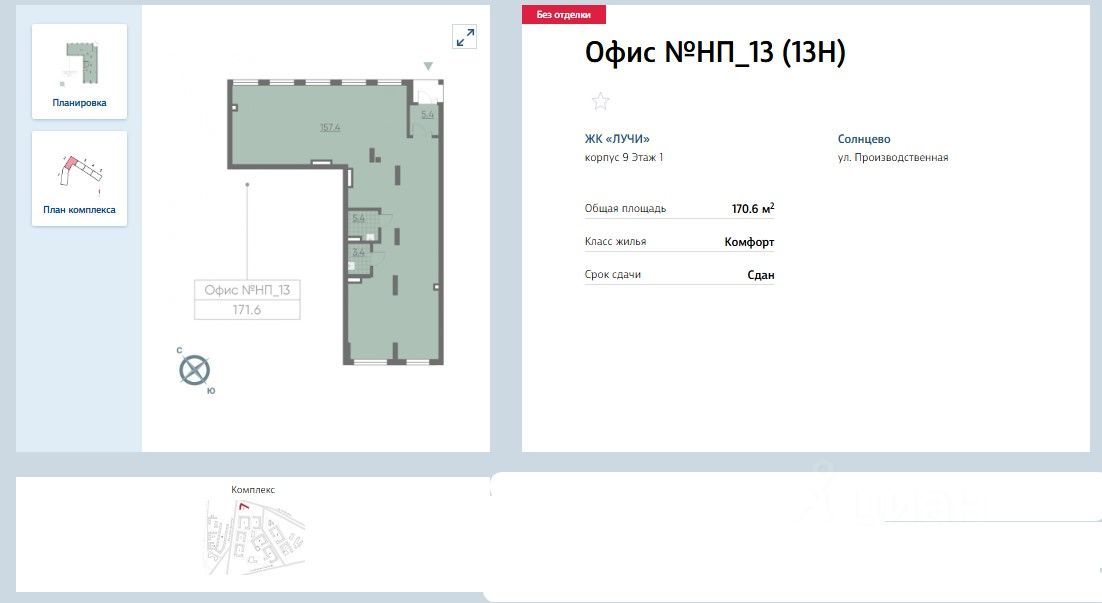Click the entrance arrow marker on plan
Screen dimensions: 1102x603
tap(428, 66)
